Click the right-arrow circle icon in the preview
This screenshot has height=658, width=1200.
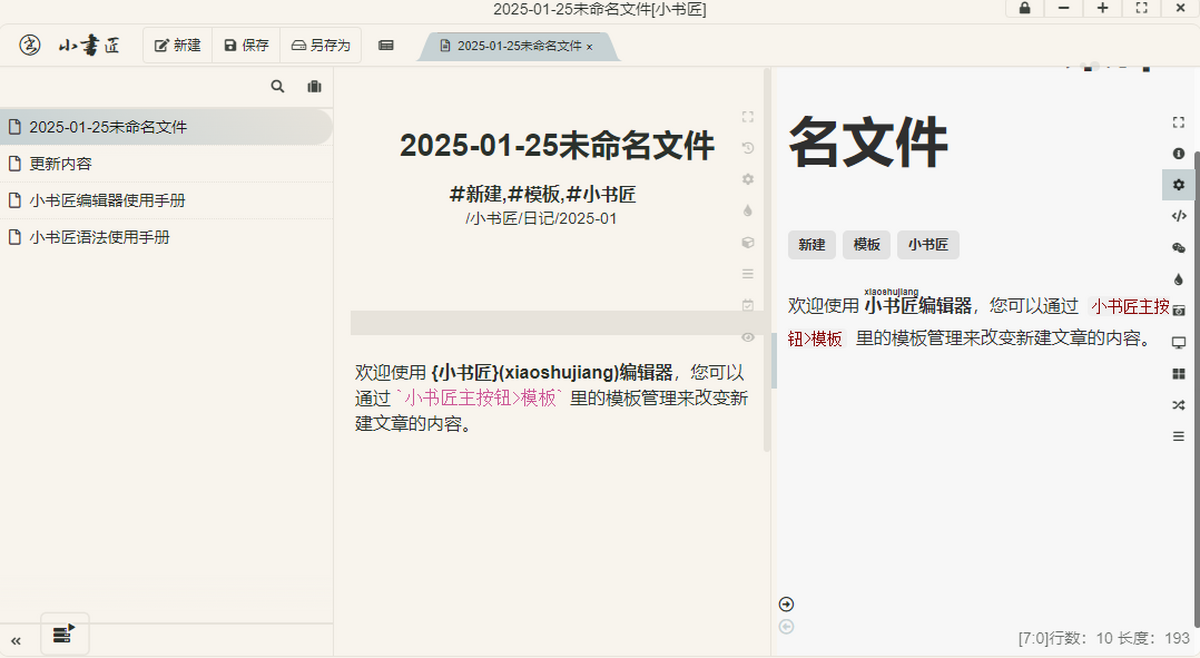pos(786,604)
